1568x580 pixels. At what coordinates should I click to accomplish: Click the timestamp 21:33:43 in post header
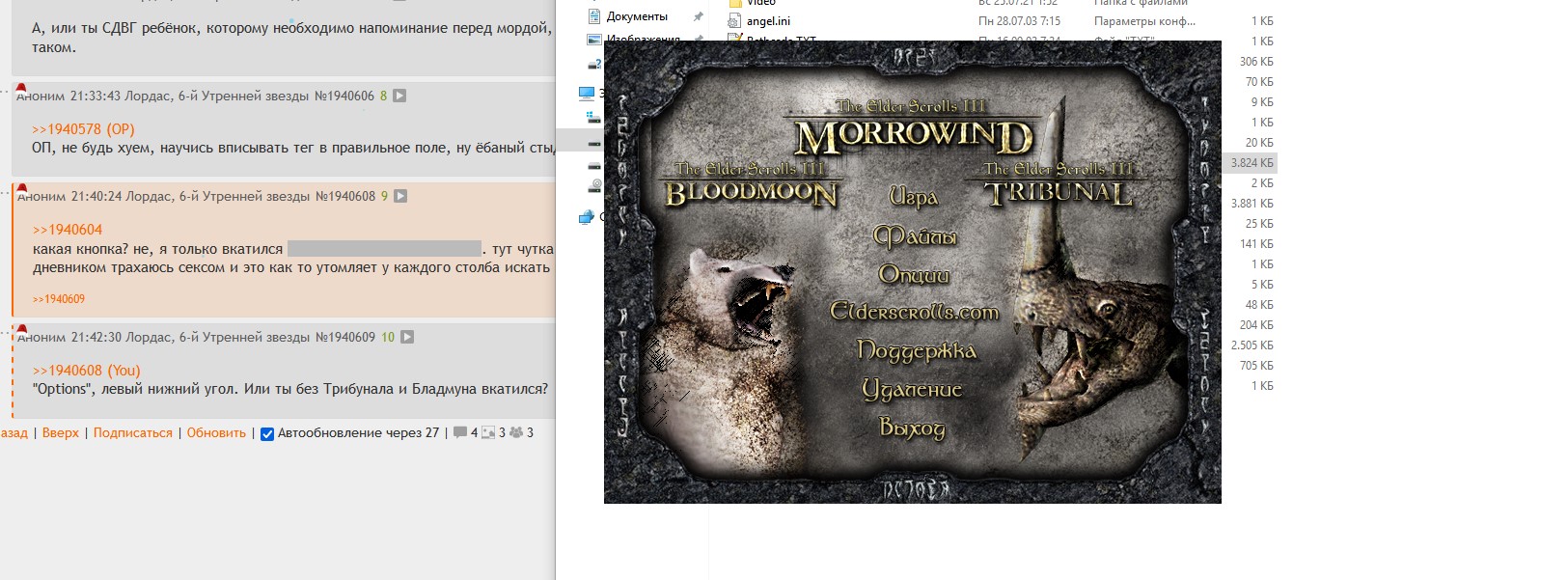[x=96, y=97]
